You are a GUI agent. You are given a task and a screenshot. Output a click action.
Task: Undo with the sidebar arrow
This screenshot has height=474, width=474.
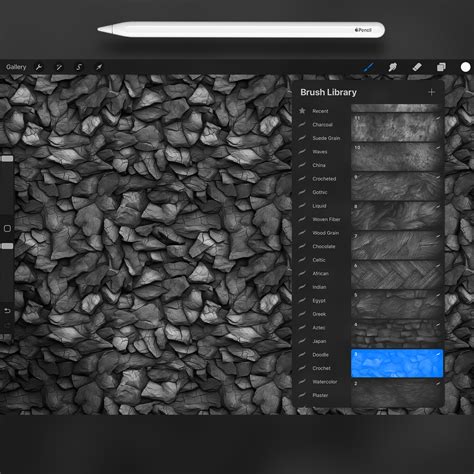tap(7, 311)
